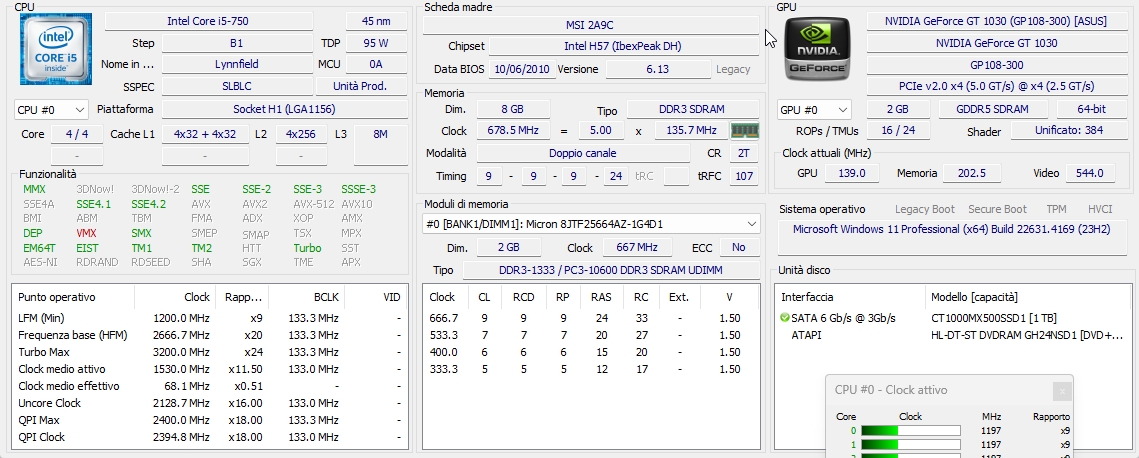Click the 8 GB memory size field
Screen dimensions: 1139x458
click(513, 110)
